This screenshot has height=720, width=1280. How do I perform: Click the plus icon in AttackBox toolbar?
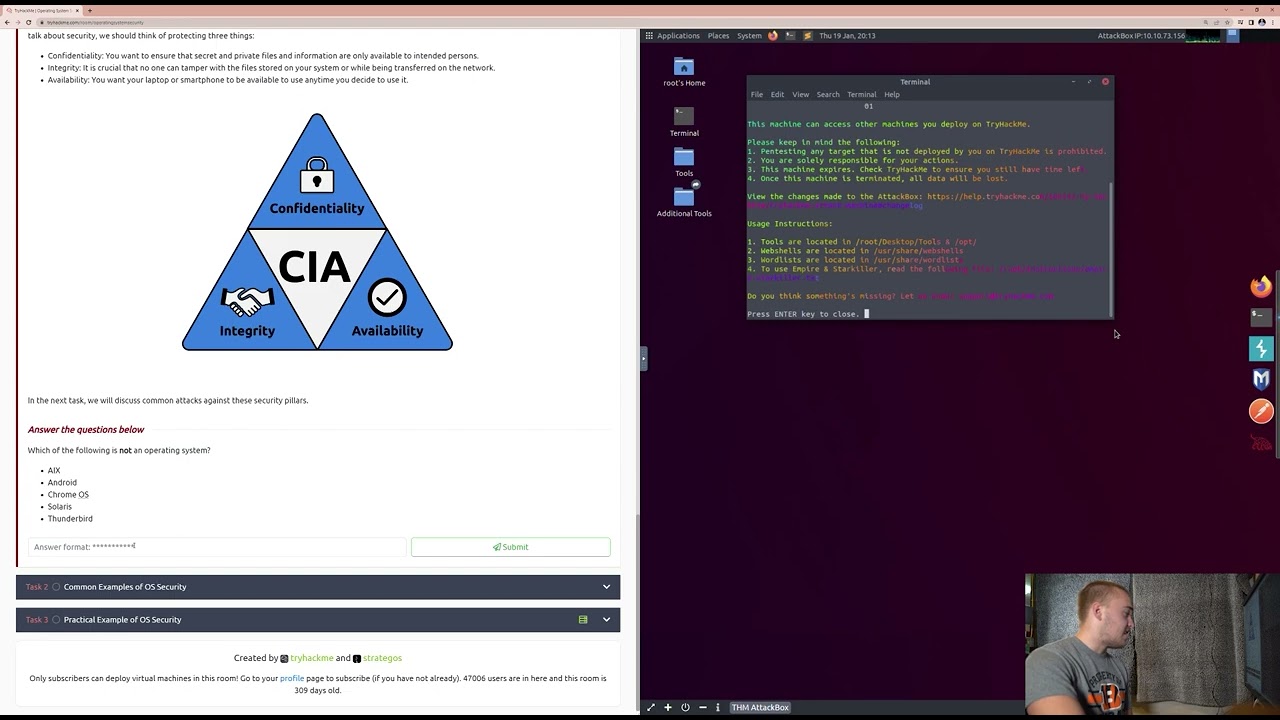(x=668, y=707)
